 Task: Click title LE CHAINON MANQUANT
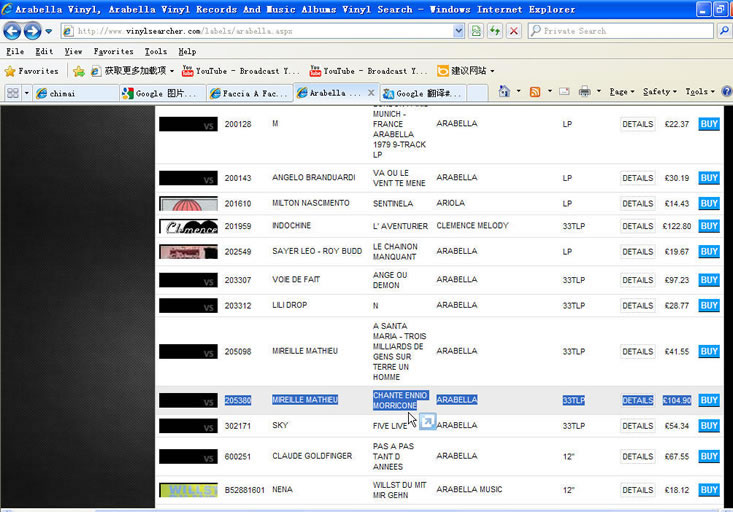(395, 252)
